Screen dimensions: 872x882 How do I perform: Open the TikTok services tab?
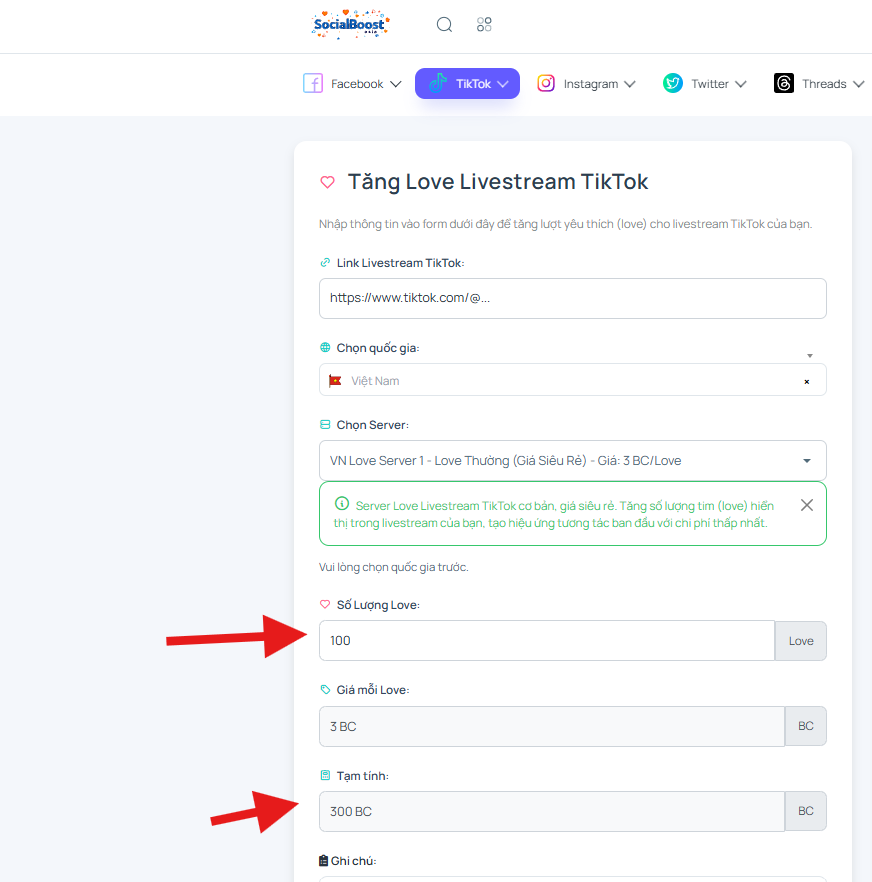point(468,83)
